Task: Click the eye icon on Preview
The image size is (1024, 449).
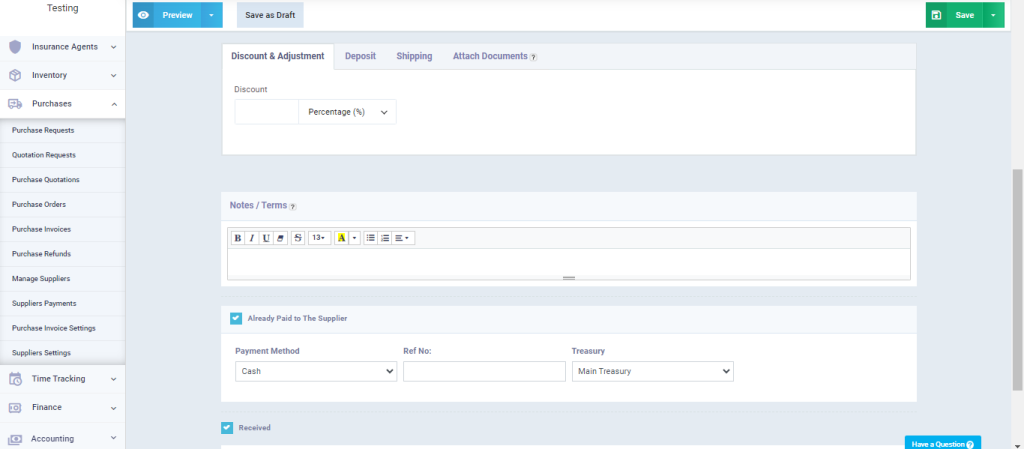Action: (144, 15)
